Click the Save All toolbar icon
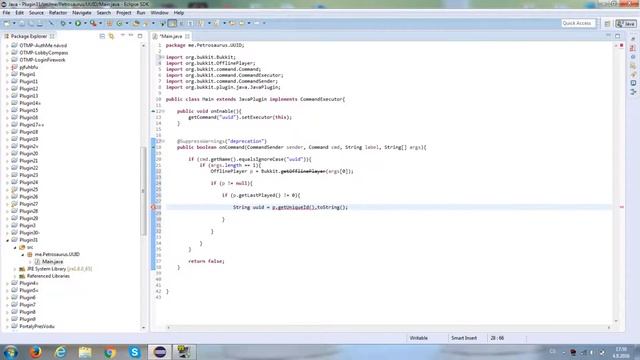This screenshot has width=640, height=360. pyautogui.click(x=31, y=23)
